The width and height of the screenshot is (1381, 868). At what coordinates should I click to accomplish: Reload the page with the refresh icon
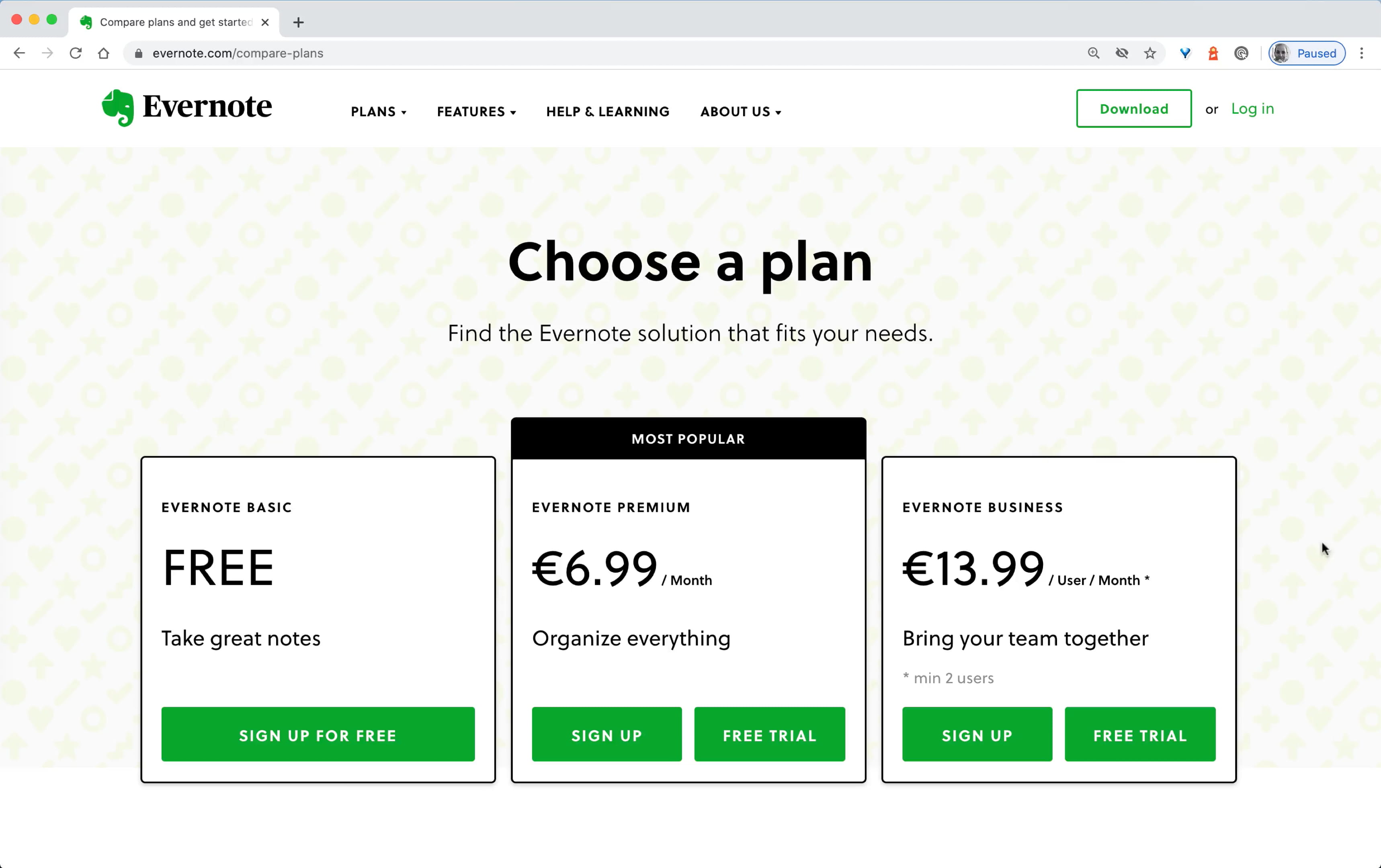[x=76, y=53]
